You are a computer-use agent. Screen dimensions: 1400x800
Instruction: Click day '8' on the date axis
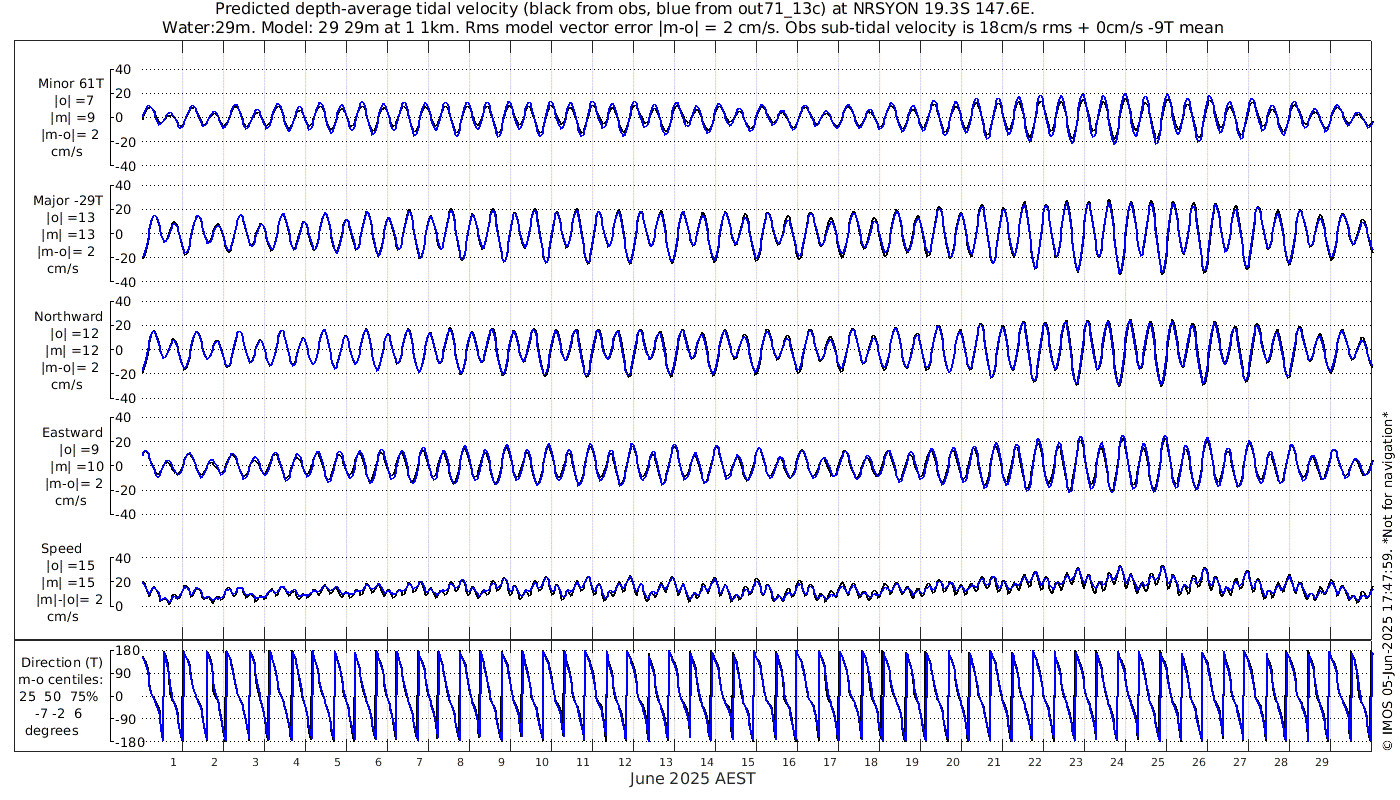(460, 762)
